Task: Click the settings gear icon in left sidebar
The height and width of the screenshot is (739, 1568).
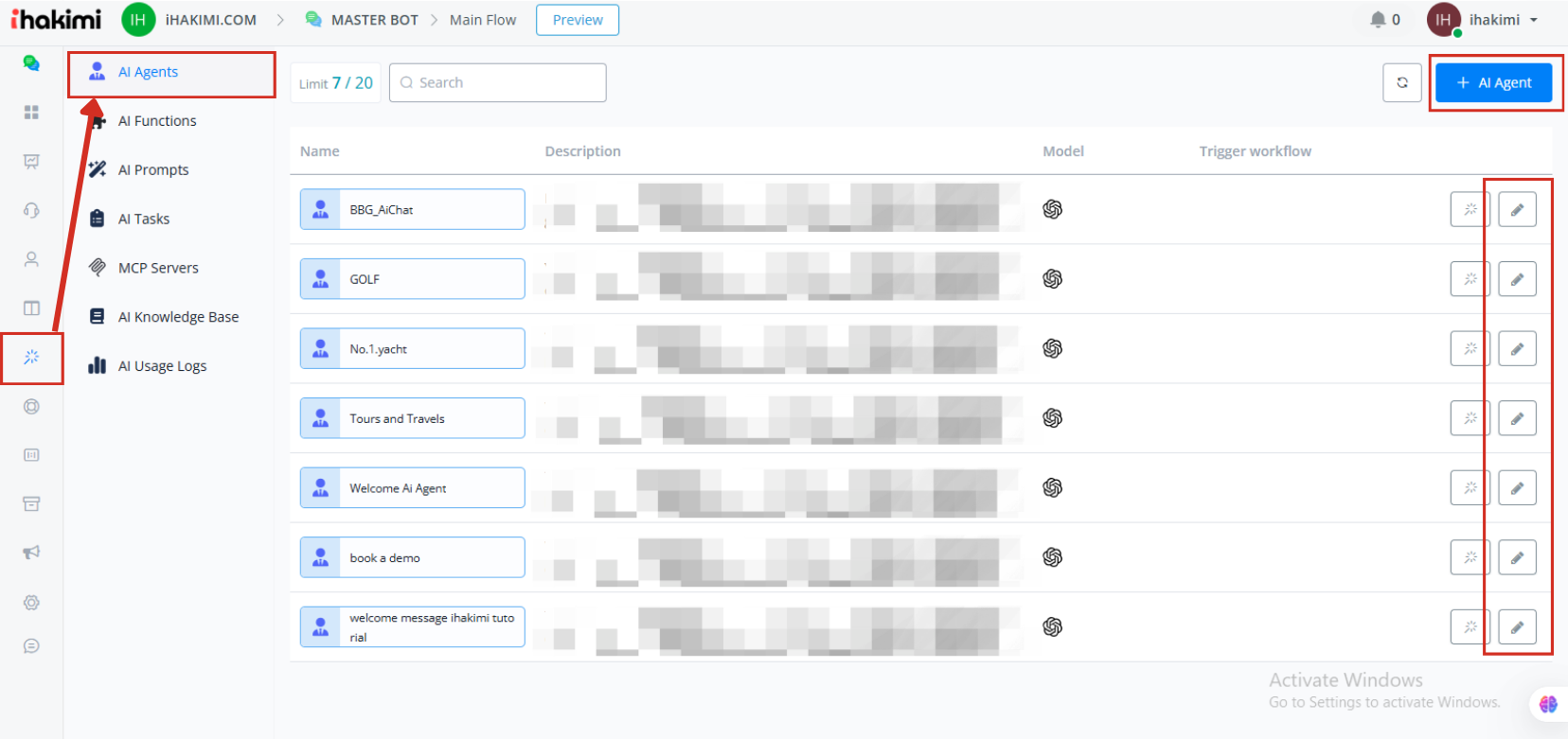Action: coord(31,603)
